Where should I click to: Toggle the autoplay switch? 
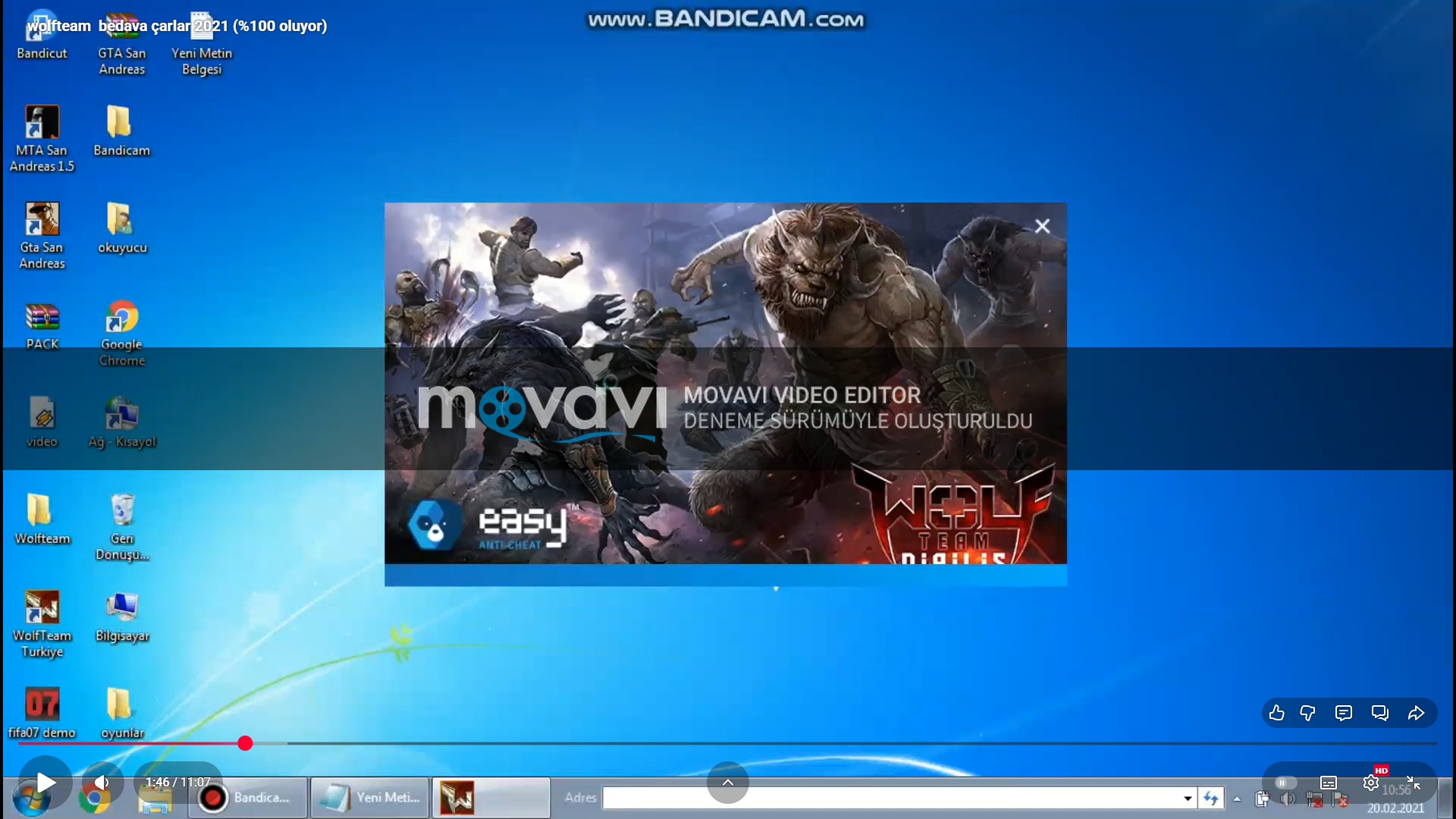click(1285, 783)
